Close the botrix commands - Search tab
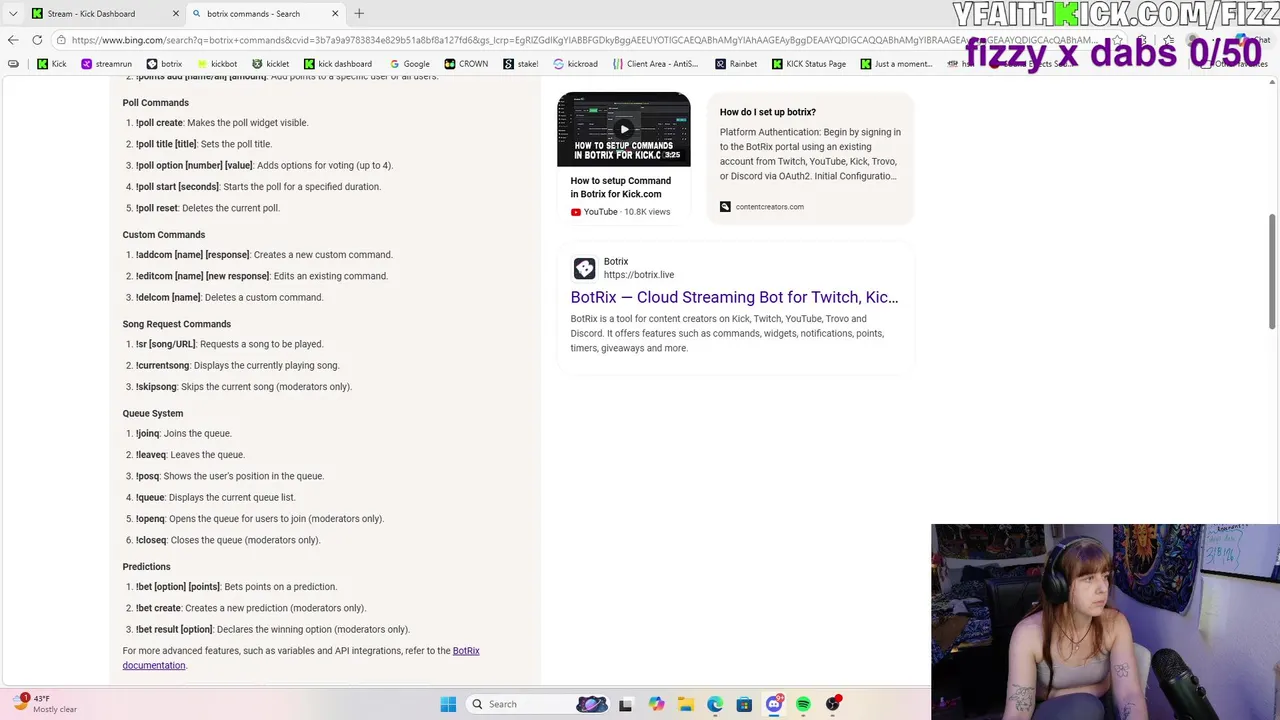The width and height of the screenshot is (1280, 720). (x=335, y=14)
